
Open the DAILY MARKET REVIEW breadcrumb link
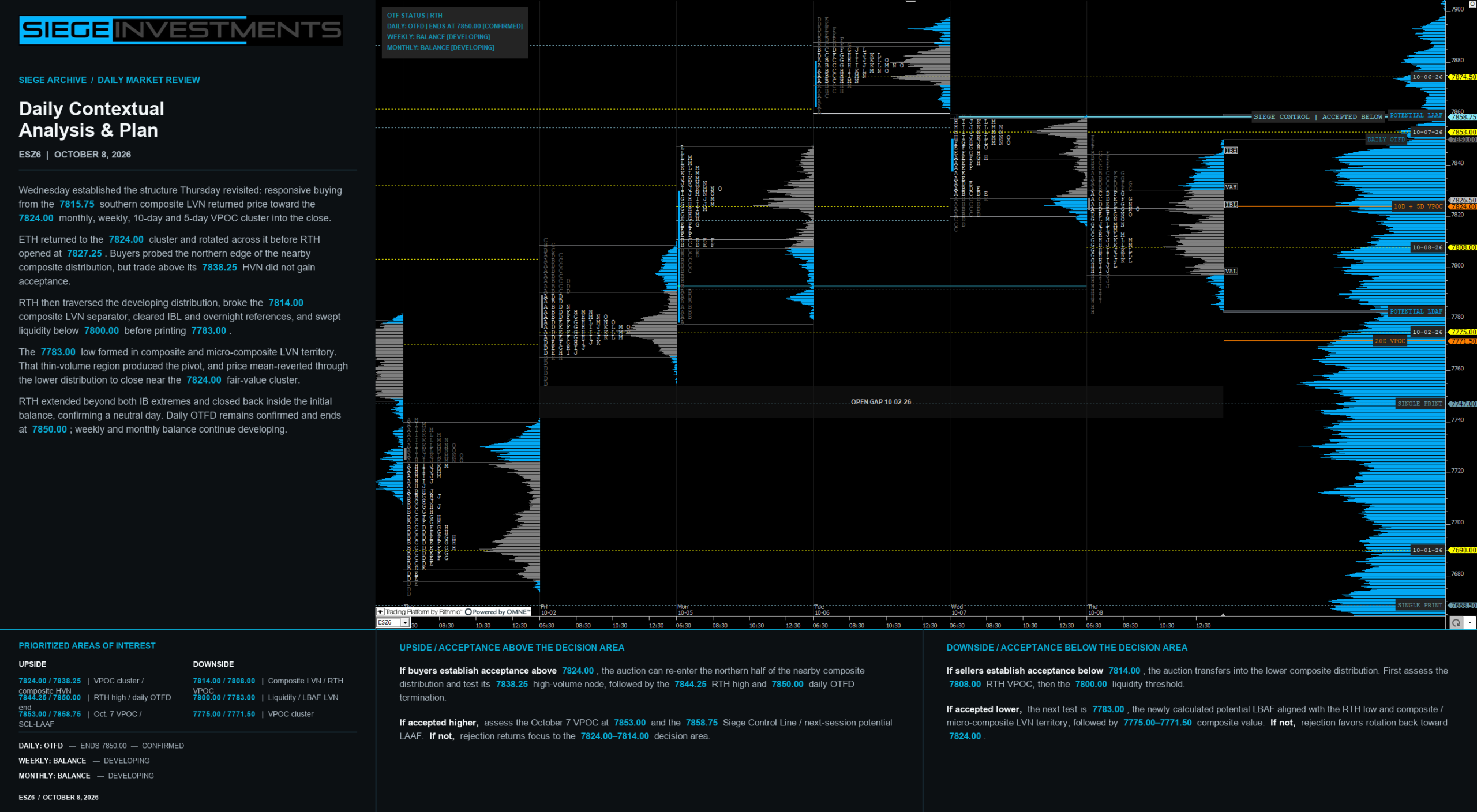149,80
